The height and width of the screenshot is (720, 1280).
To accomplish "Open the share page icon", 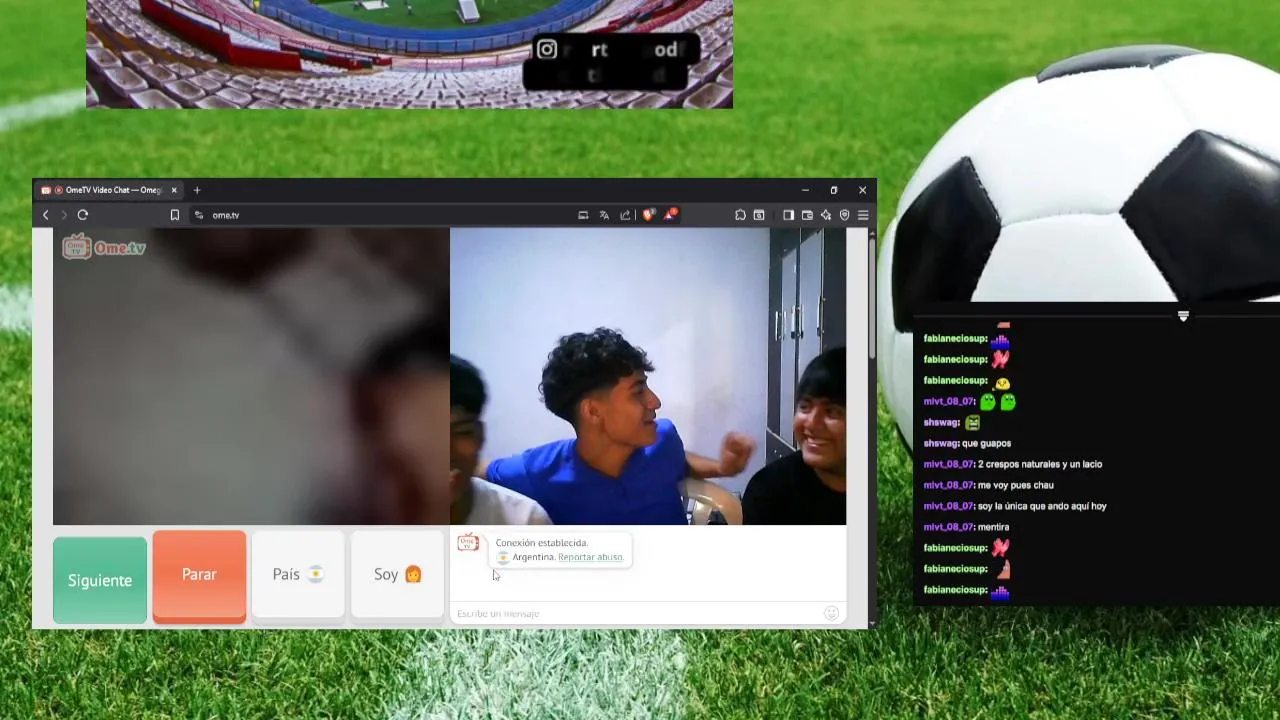I will coord(626,215).
